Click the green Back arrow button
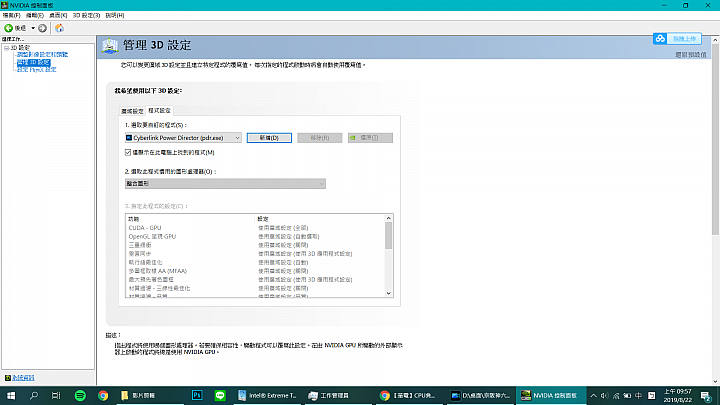This screenshot has height=405, width=720. 8,28
